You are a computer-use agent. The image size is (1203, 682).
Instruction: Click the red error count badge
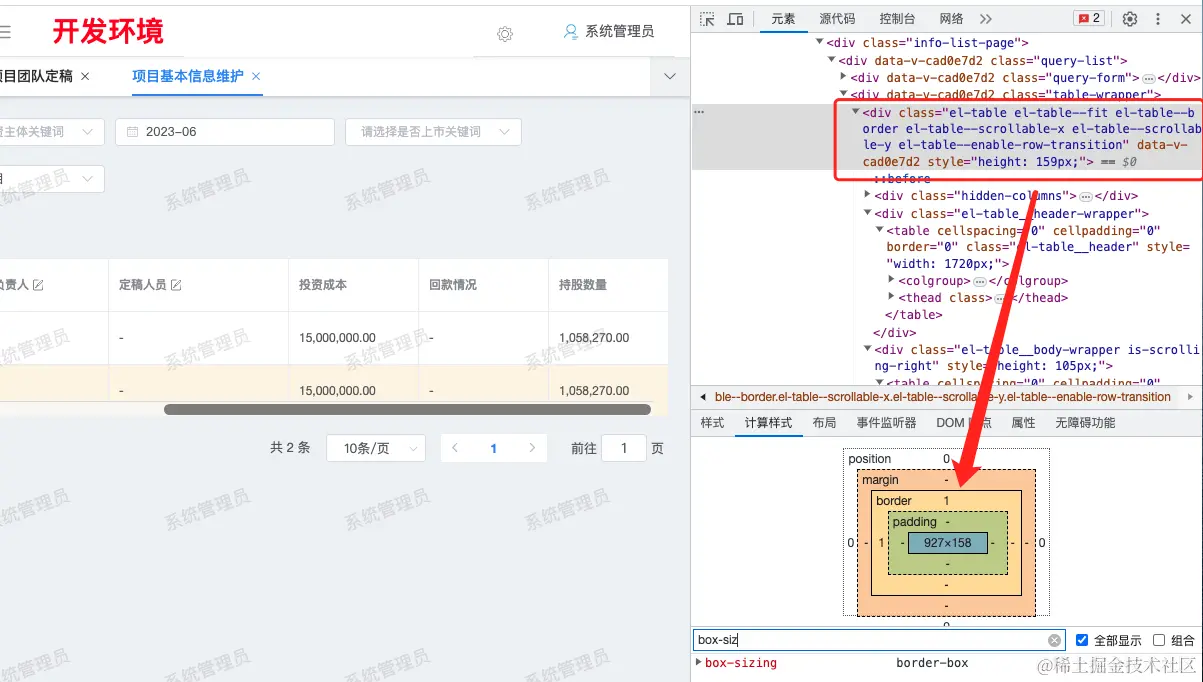1088,19
